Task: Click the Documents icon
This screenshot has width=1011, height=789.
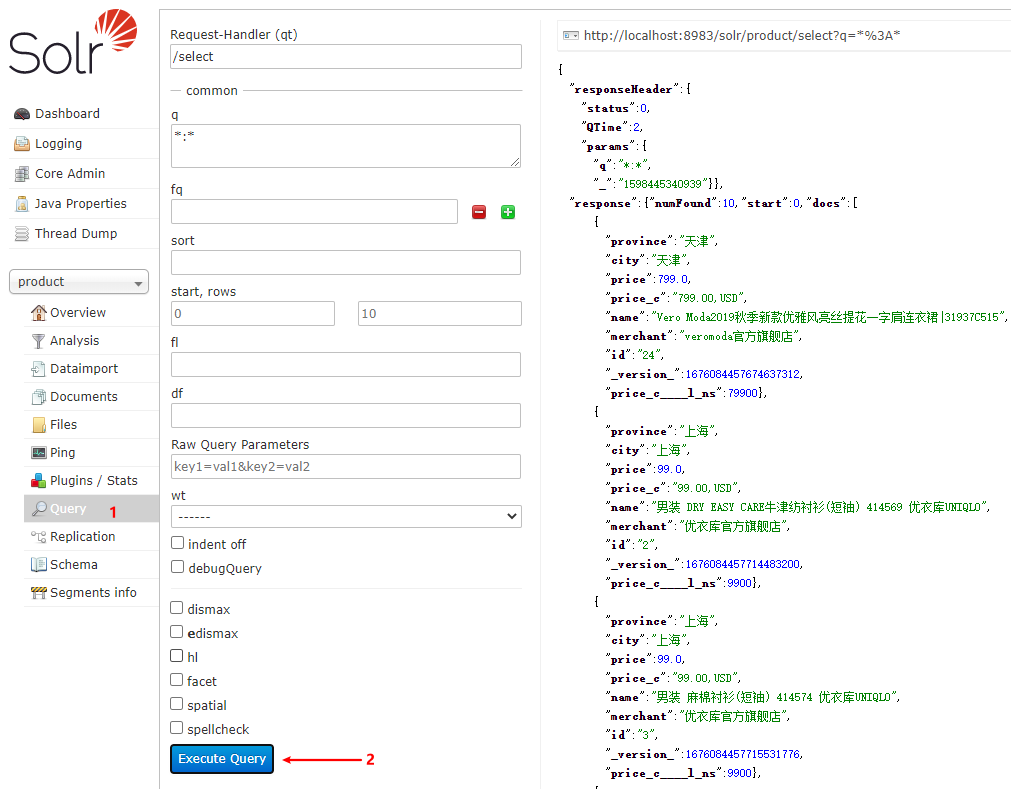Action: [39, 397]
